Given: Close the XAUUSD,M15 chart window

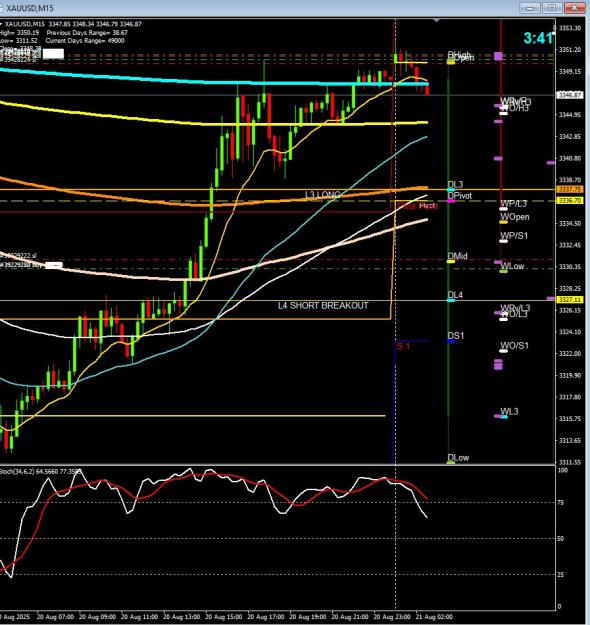Looking at the screenshot, I should pos(574,8).
